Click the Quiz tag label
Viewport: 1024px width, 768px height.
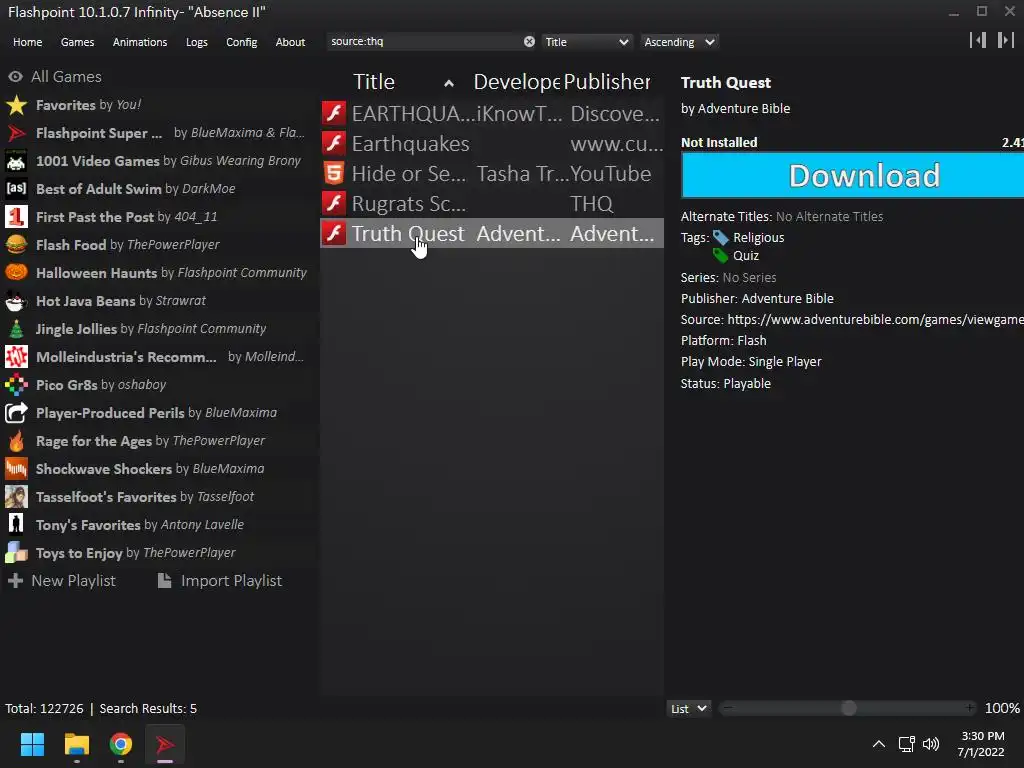(746, 255)
